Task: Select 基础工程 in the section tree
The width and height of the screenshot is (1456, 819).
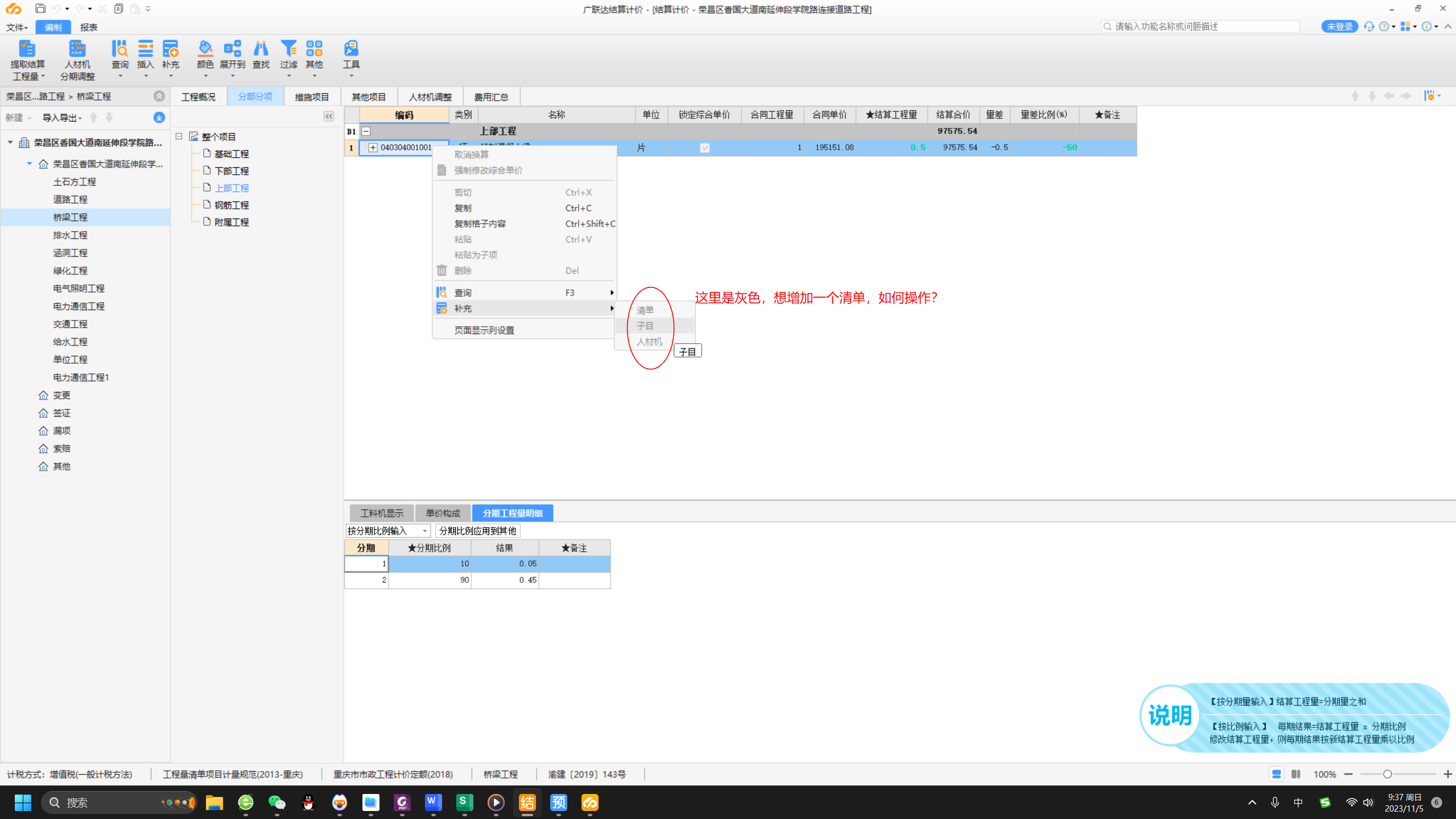Action: pyautogui.click(x=232, y=154)
